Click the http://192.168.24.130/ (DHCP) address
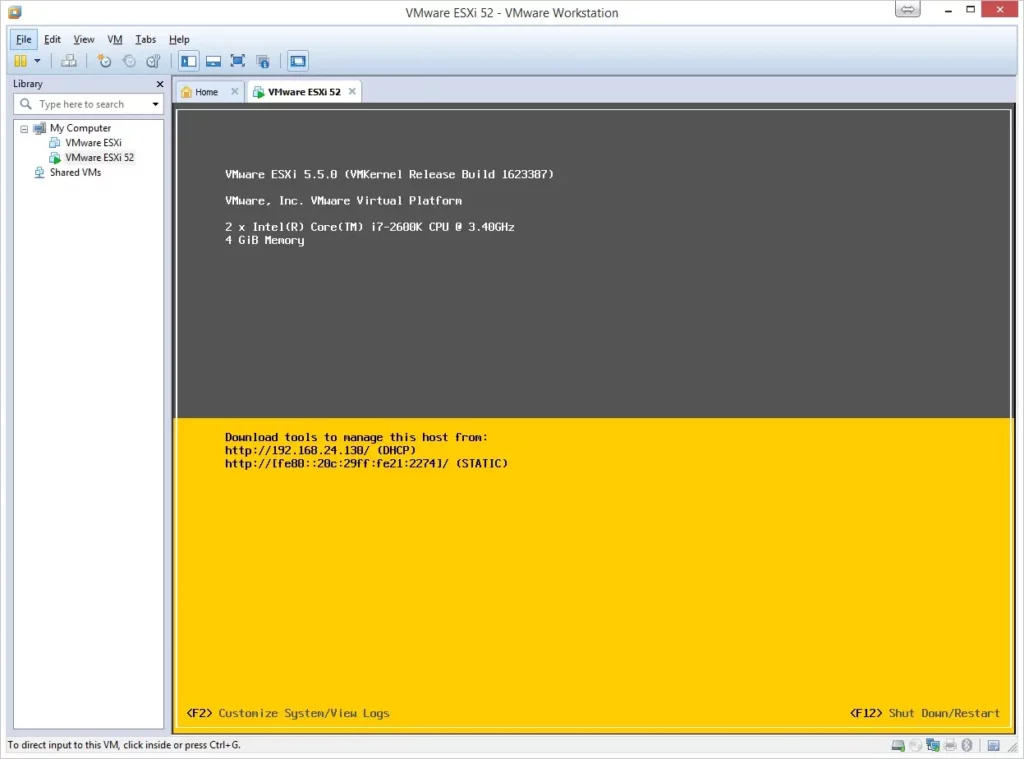The image size is (1024, 759). point(320,451)
